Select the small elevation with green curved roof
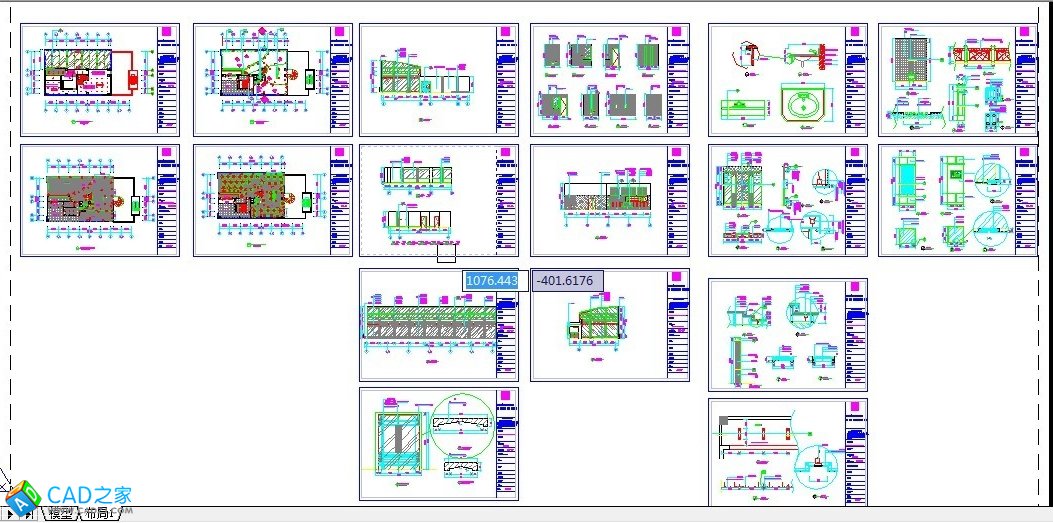The height and width of the screenshot is (523, 1053). (609, 325)
